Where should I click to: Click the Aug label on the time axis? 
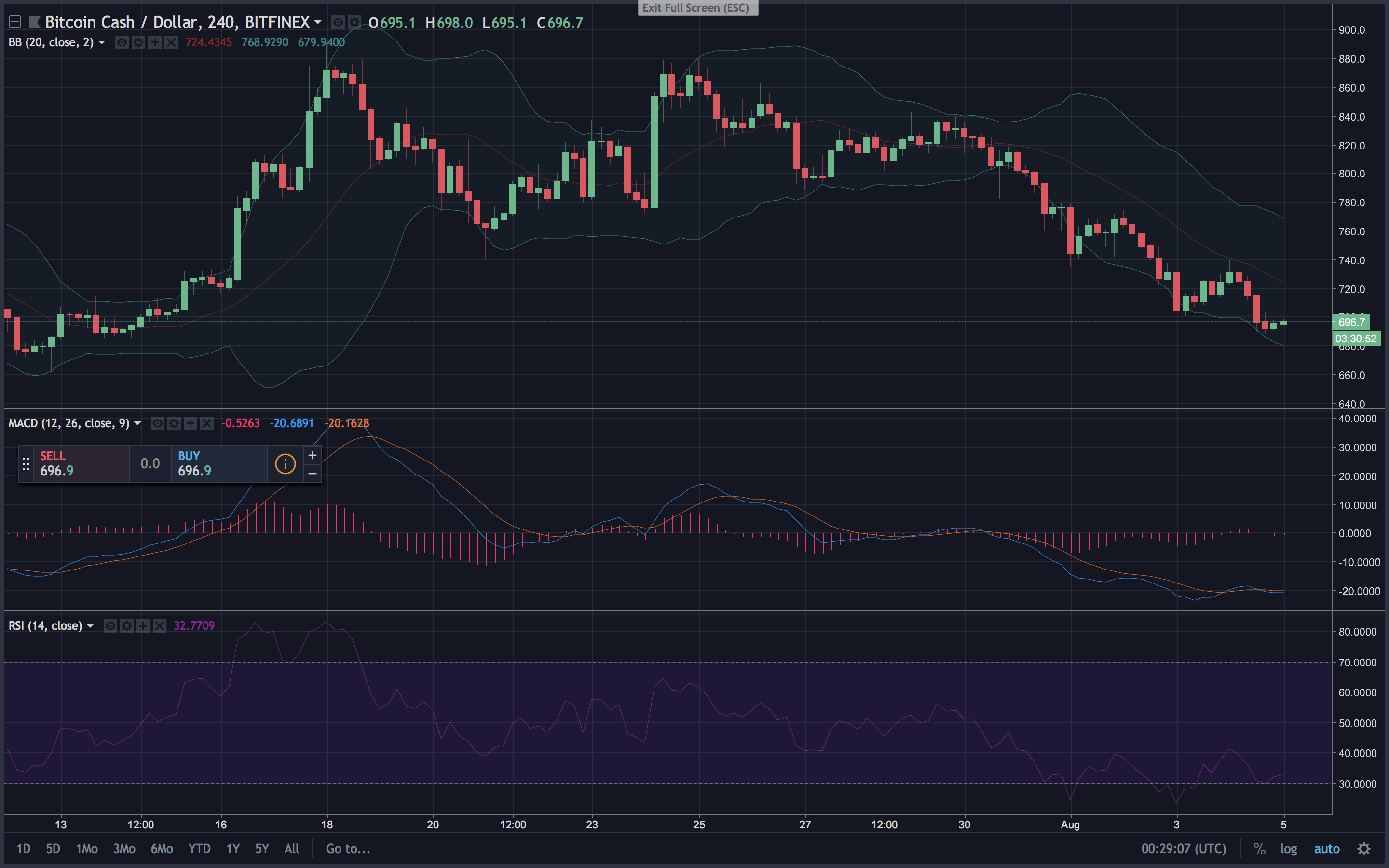(x=1070, y=825)
